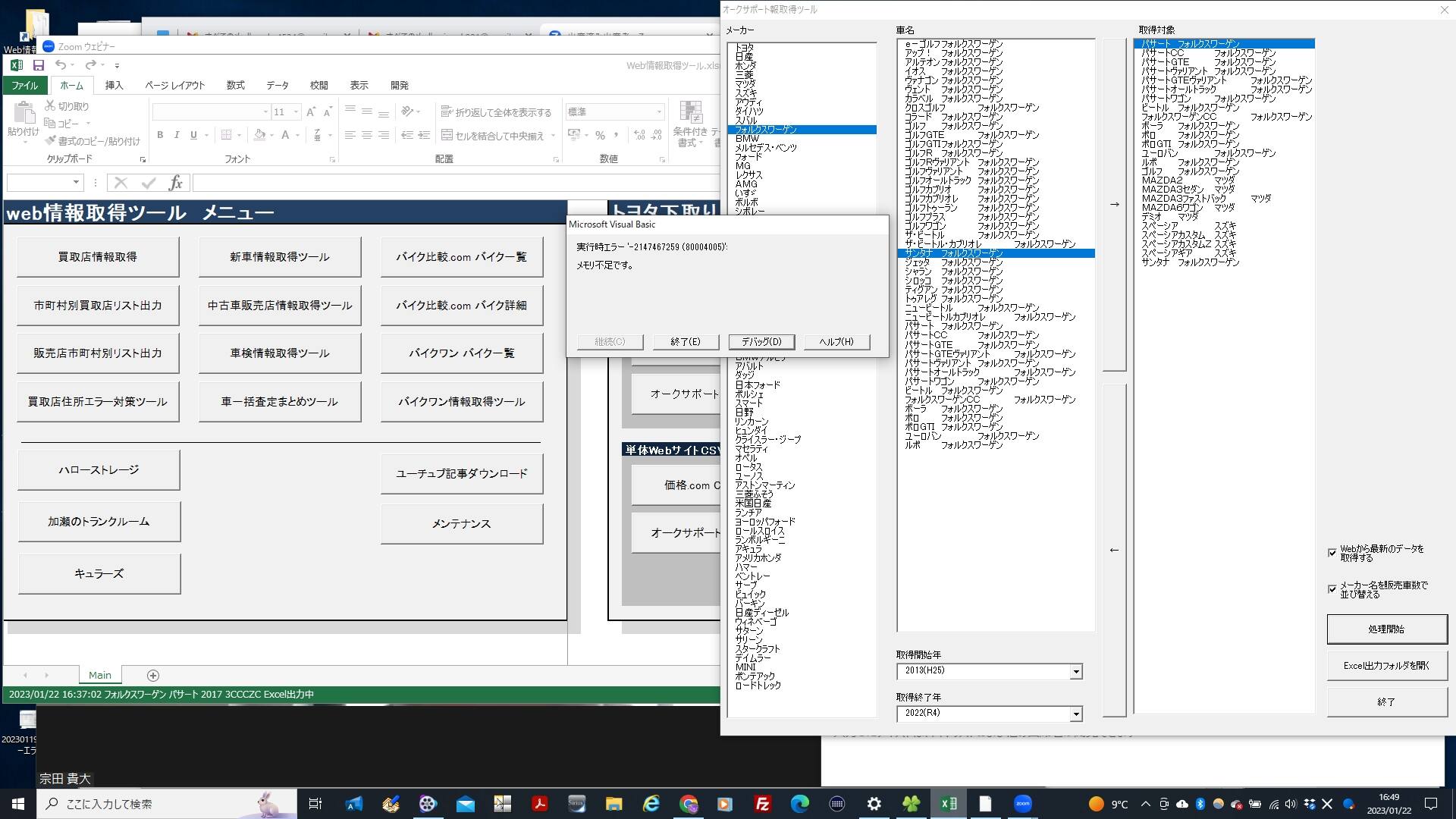Click the Bold formatting icon
The image size is (1456, 819).
tap(160, 135)
